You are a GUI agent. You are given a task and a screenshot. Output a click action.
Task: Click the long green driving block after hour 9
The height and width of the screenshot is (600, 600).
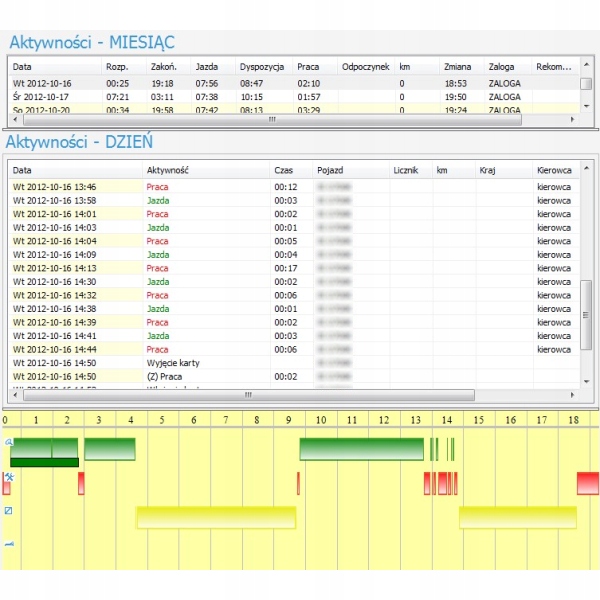coord(361,449)
